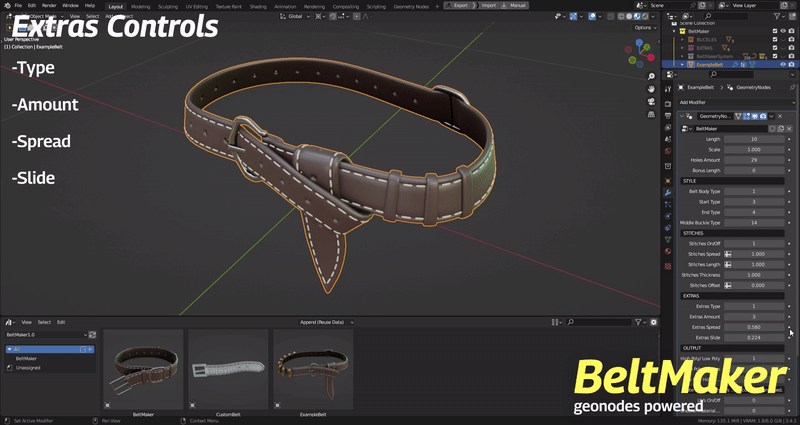Switch perspective/orthographic grid icon in viewport
The image size is (800, 425).
[x=652, y=115]
